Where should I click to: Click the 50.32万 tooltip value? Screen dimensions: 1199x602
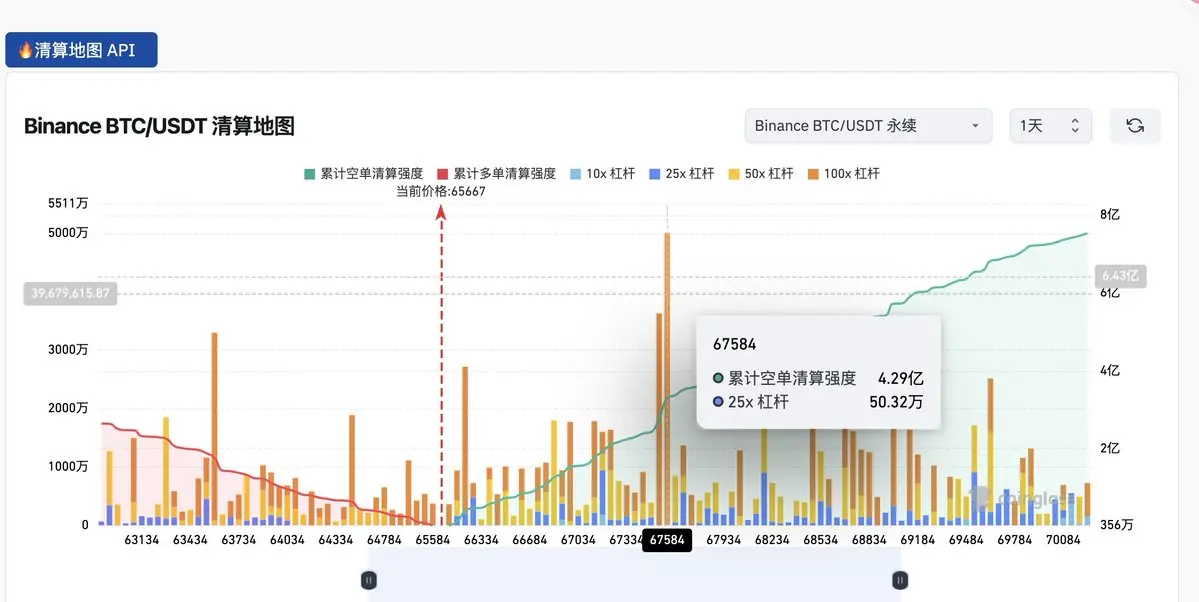895,402
